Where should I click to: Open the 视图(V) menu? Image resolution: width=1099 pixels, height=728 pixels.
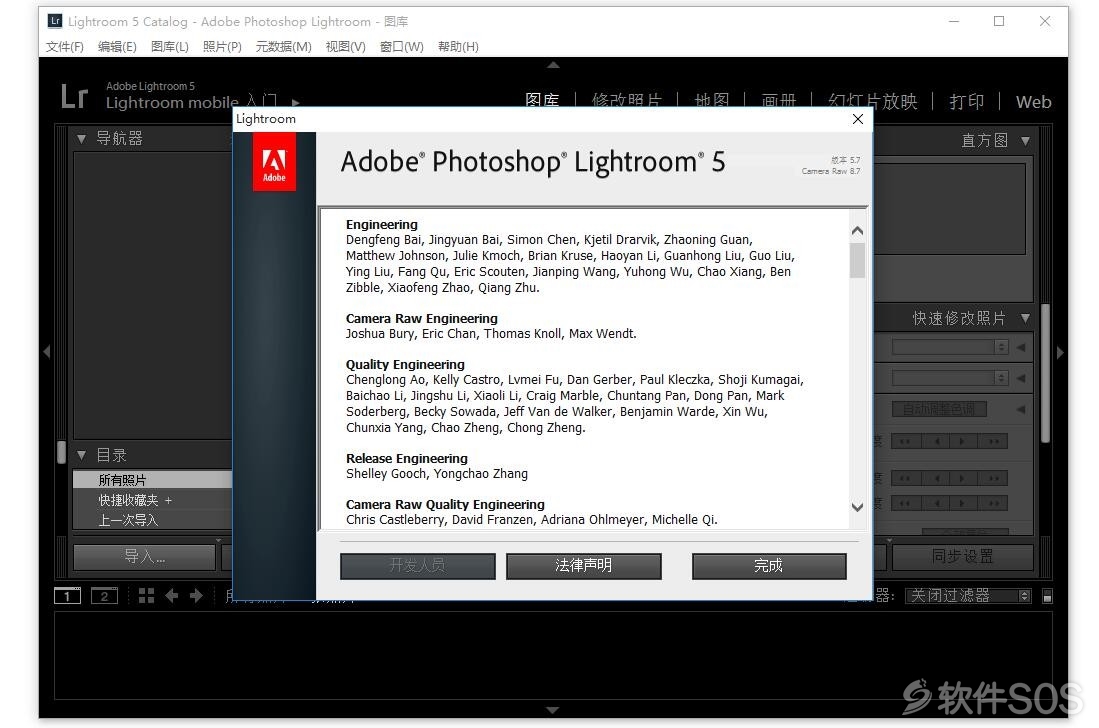click(x=346, y=46)
